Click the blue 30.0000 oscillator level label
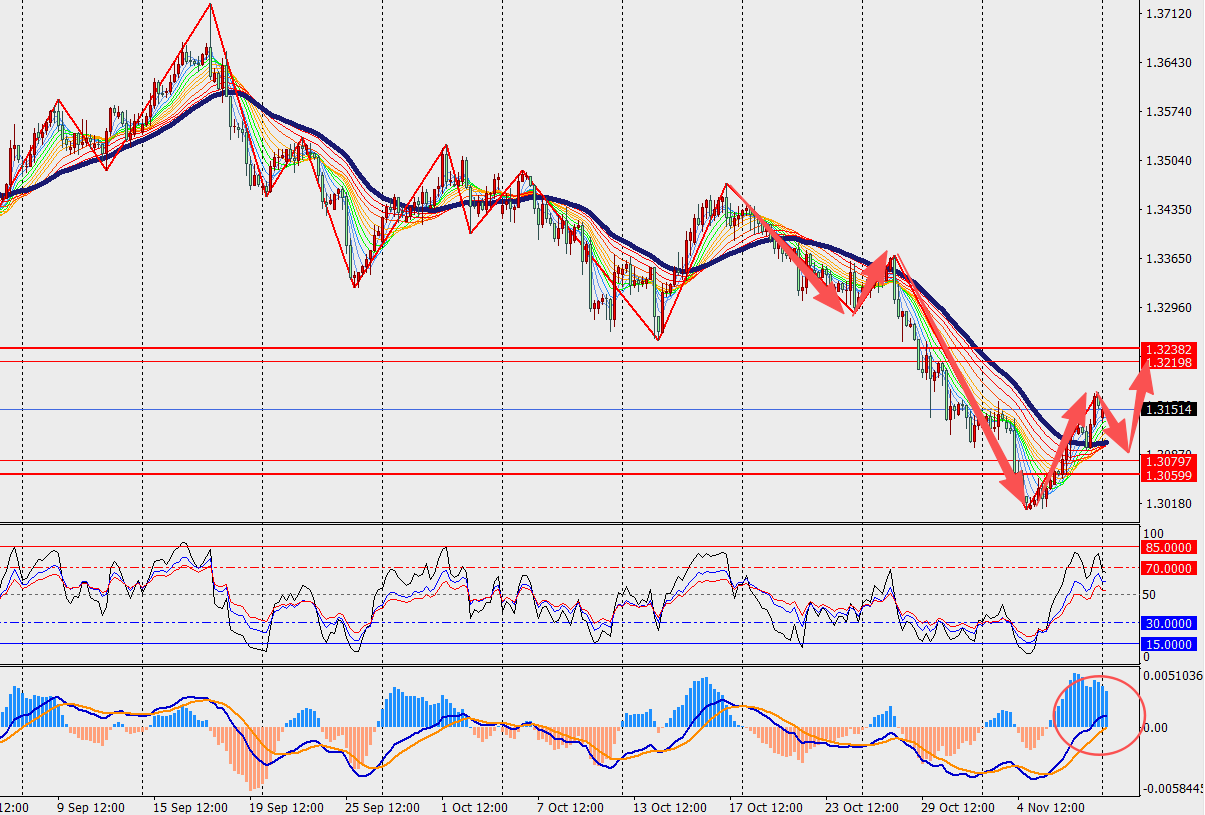Screen dimensions: 1205x815 pos(1169,622)
